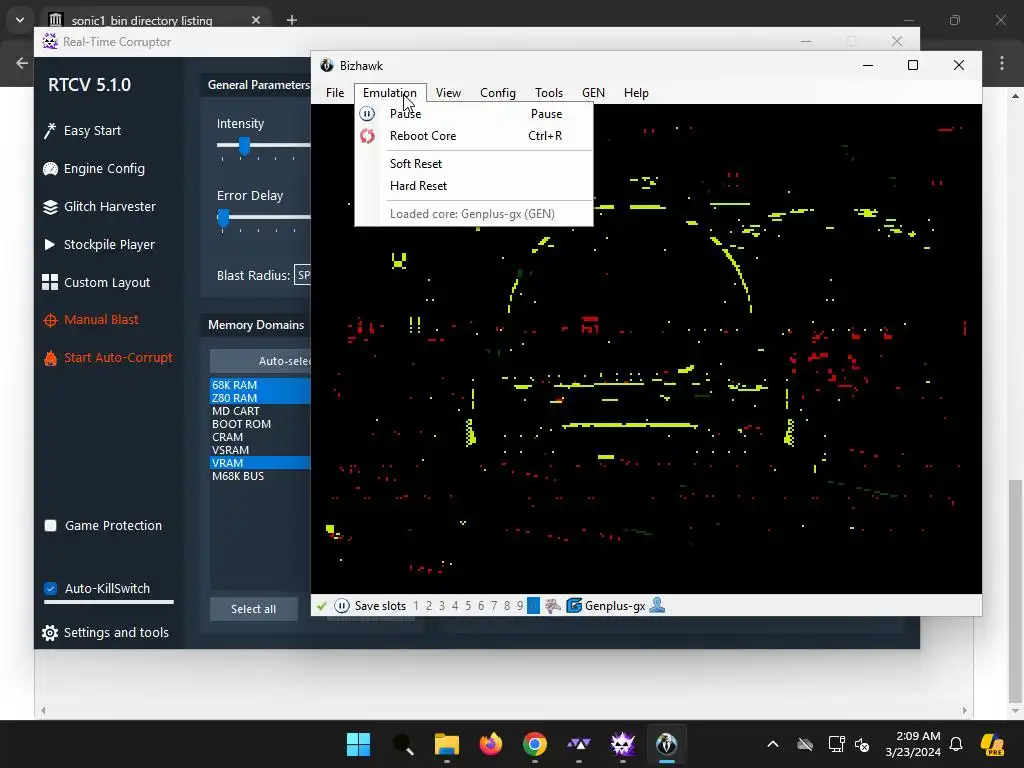Click the Auto-select domains button

coord(261,361)
